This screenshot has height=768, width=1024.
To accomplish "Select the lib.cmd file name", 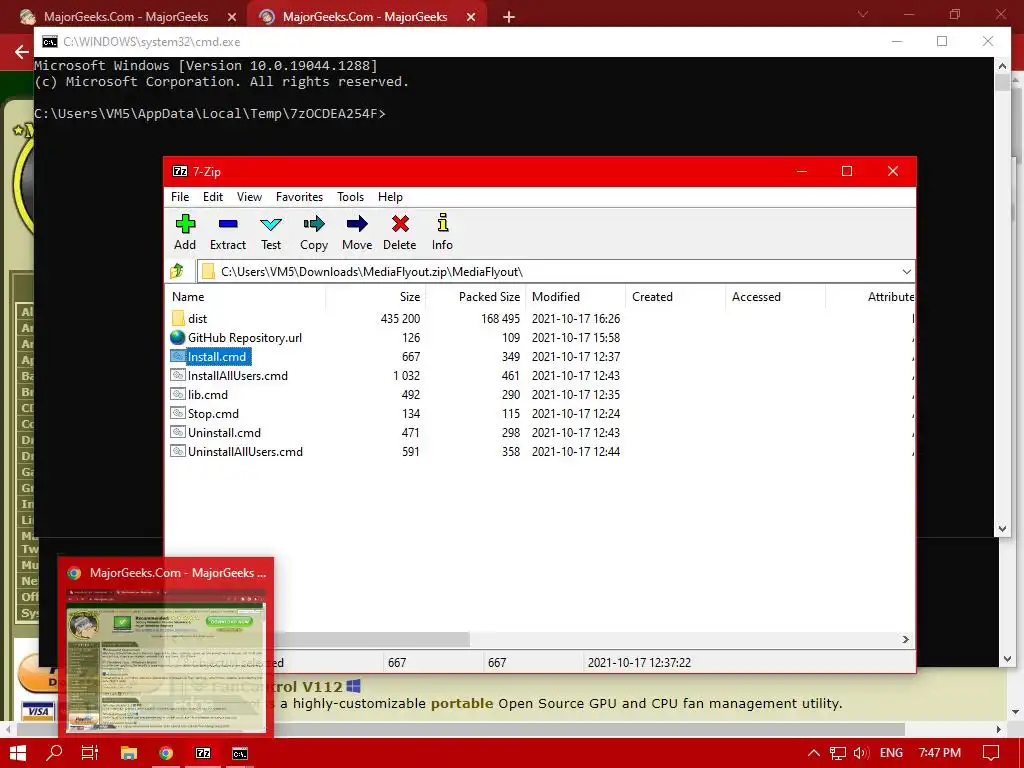I will point(208,394).
